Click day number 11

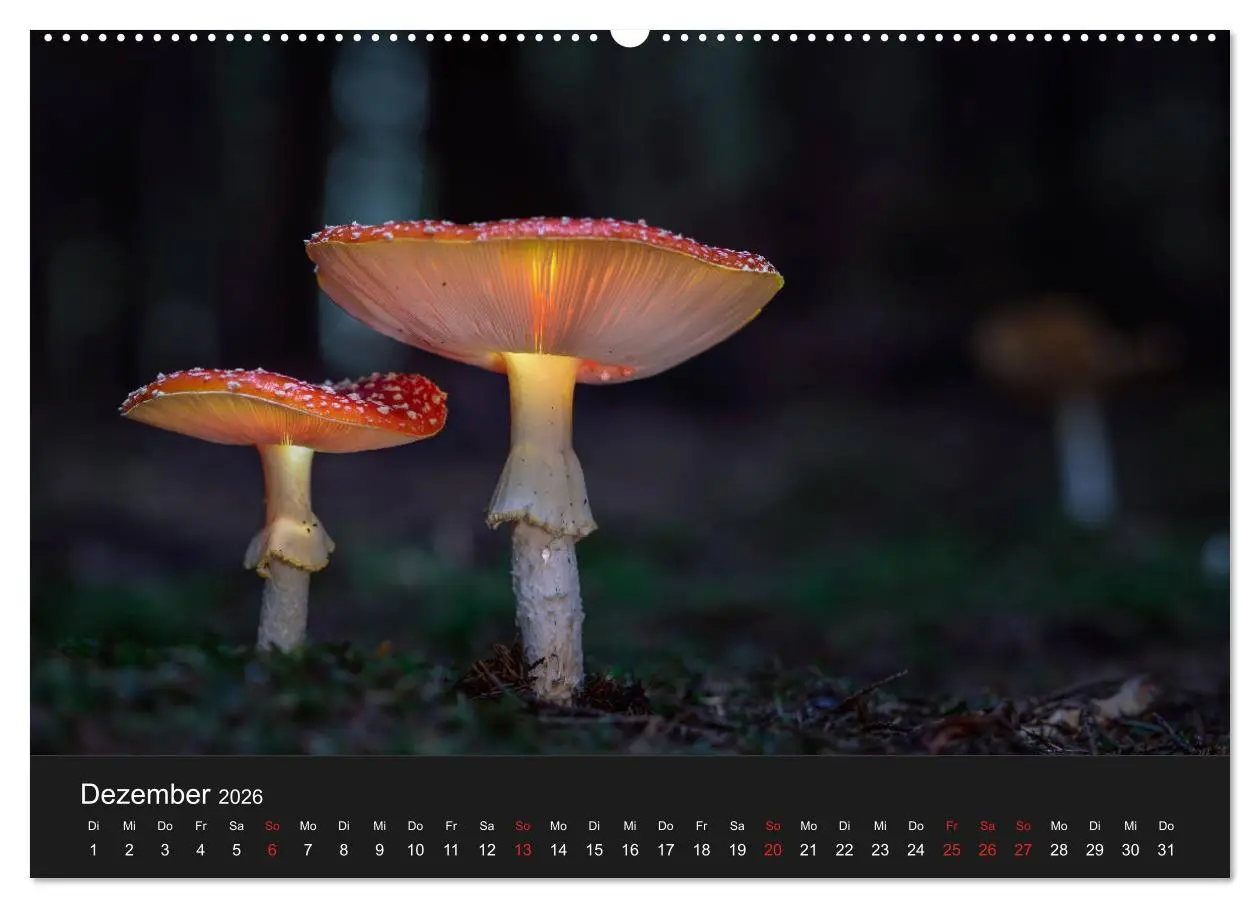point(451,850)
